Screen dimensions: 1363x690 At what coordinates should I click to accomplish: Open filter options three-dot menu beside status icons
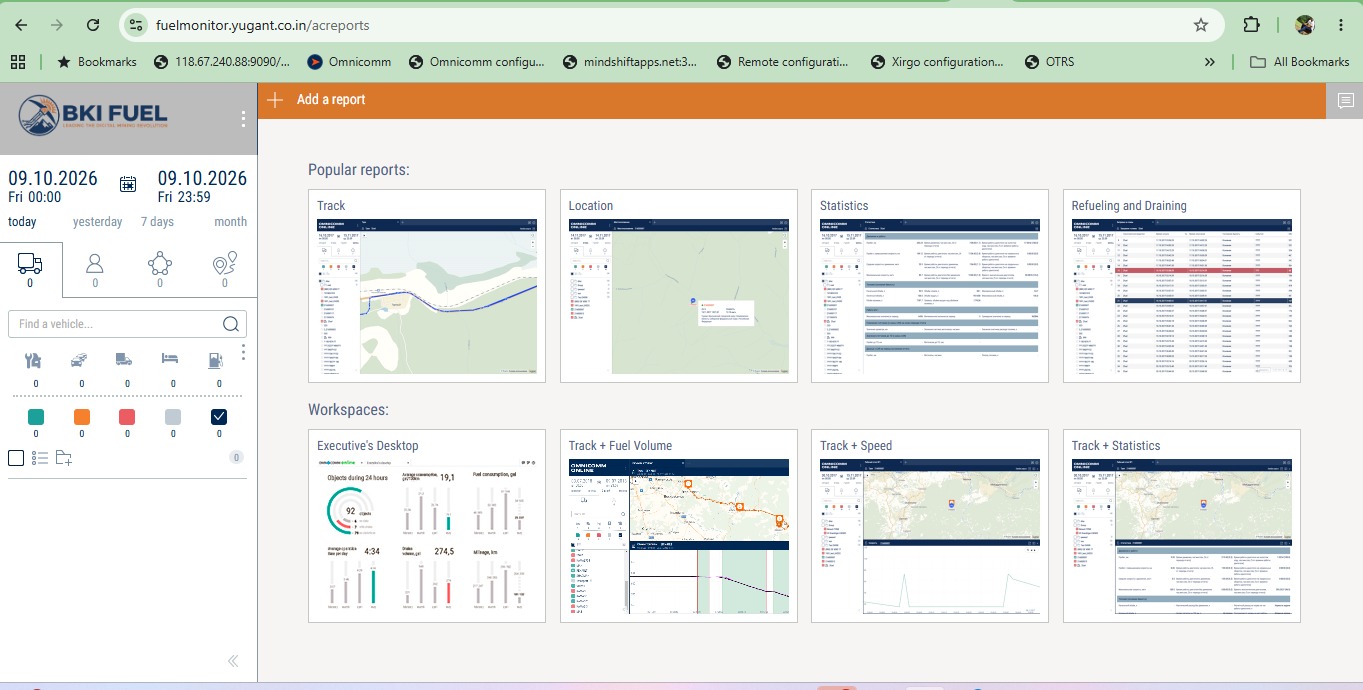(x=243, y=353)
